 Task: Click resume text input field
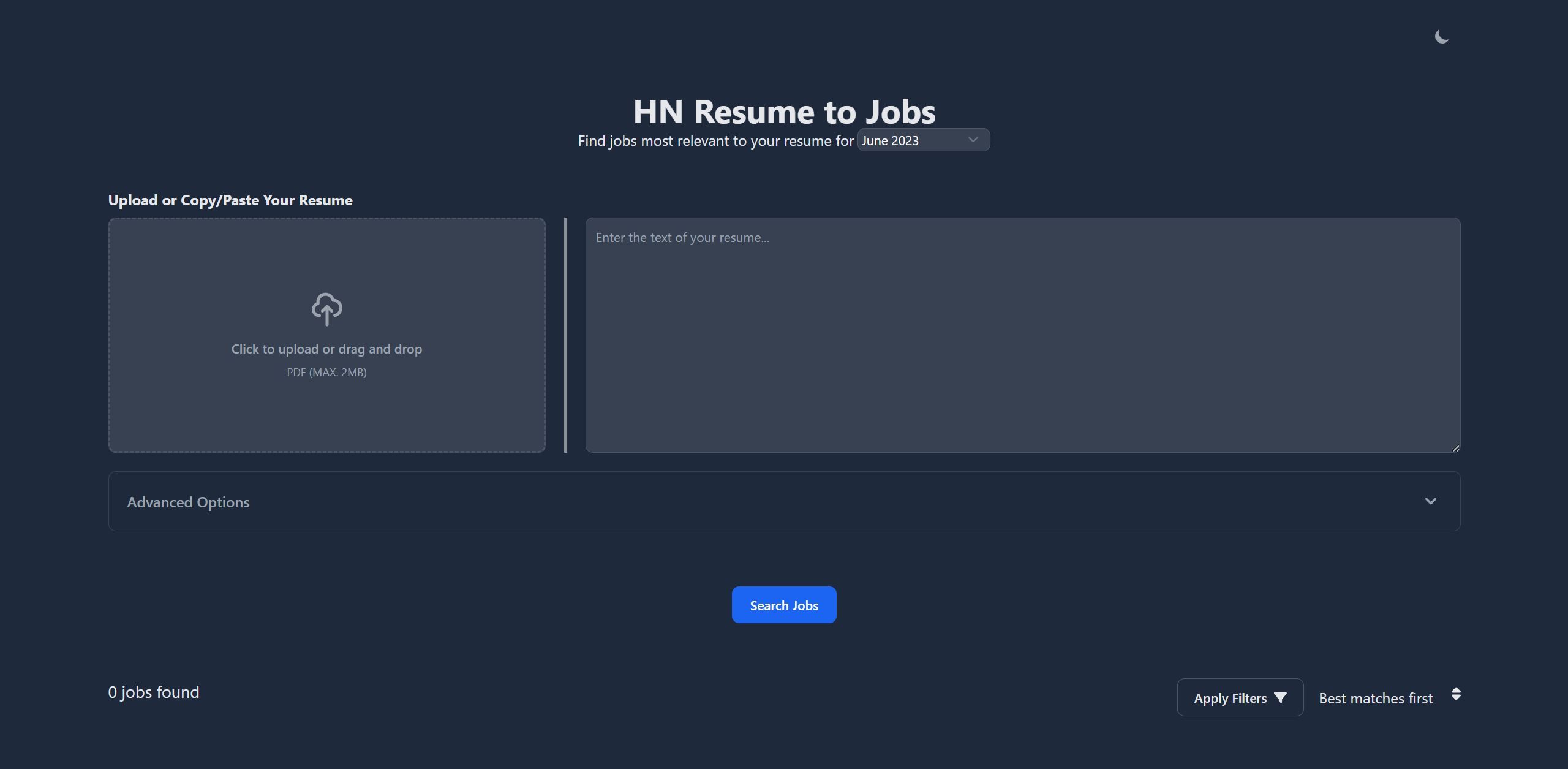point(1022,334)
